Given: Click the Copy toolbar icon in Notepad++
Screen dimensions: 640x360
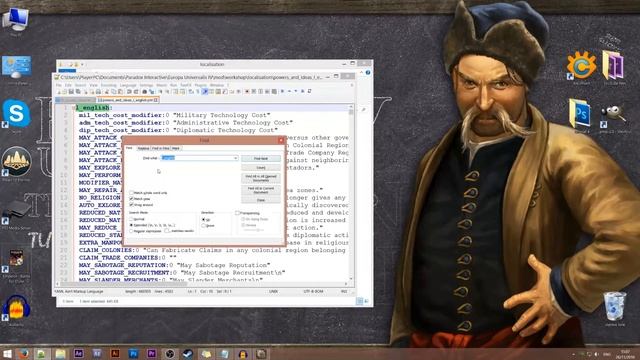Looking at the screenshot, I should tap(113, 91).
